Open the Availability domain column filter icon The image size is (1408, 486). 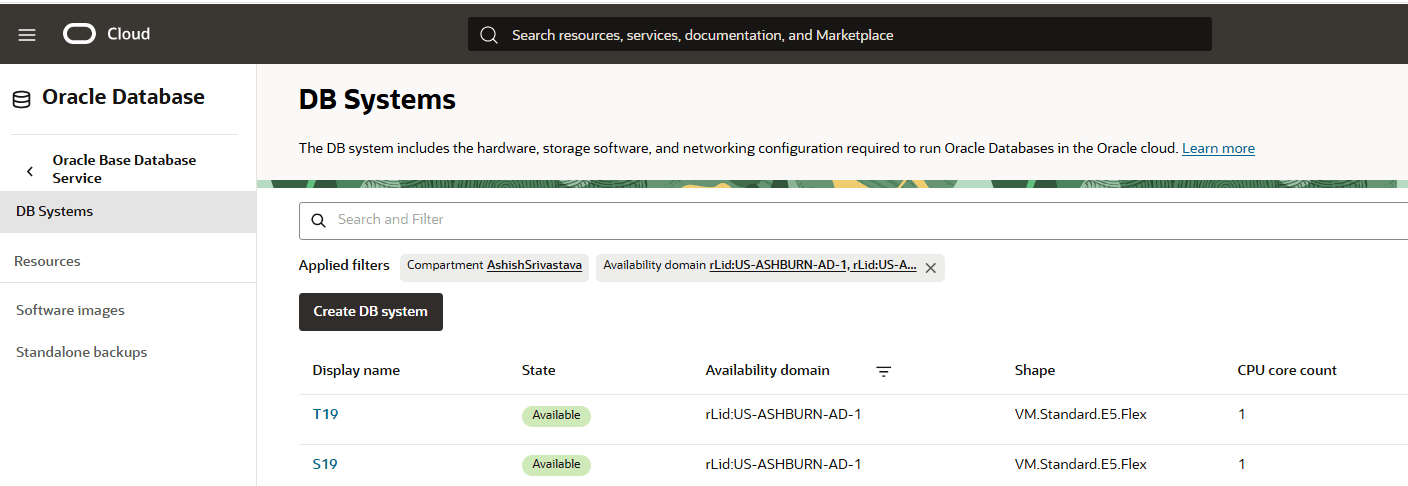pyautogui.click(x=883, y=371)
